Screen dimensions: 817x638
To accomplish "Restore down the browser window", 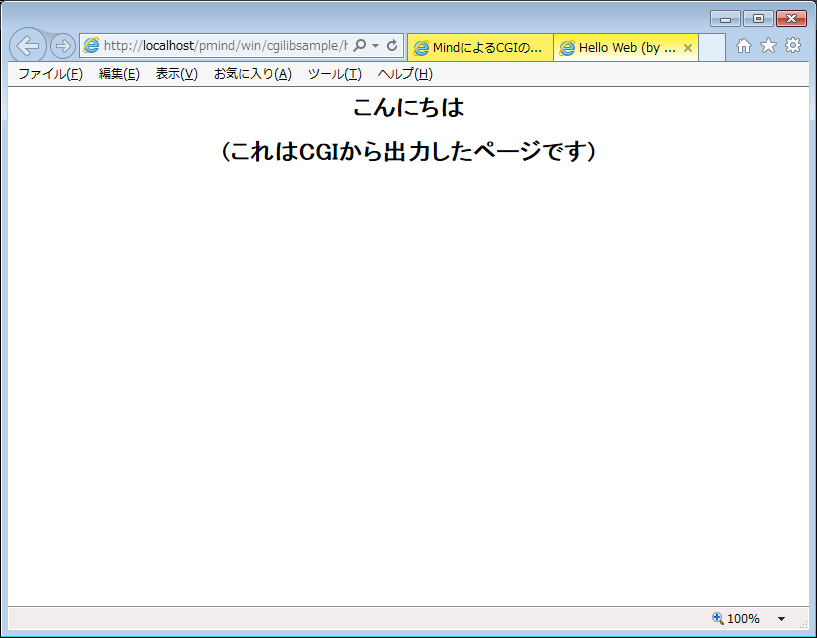I will 758,19.
